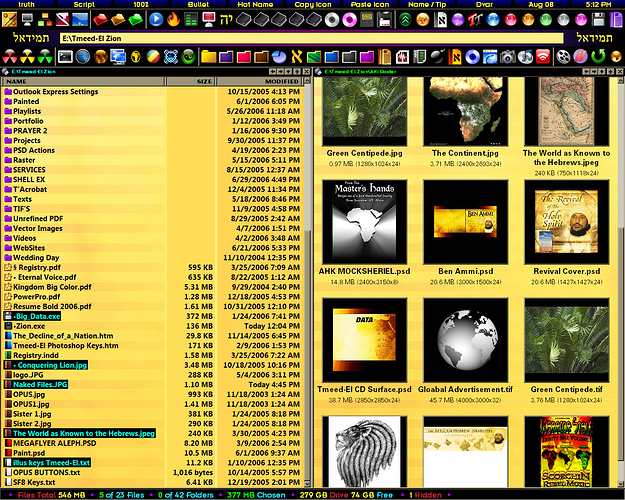The image size is (625, 500).
Task: Click the networked computers icon
Action: [118, 57]
